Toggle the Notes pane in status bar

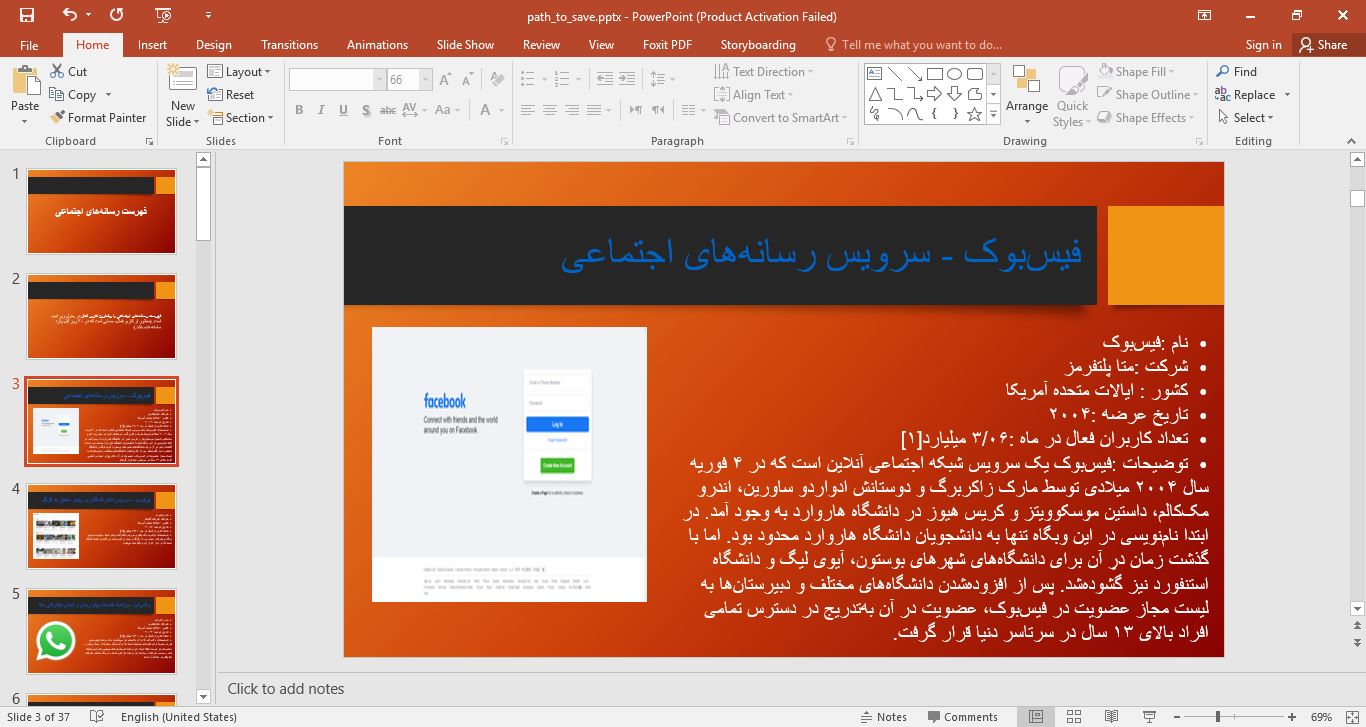[x=884, y=717]
